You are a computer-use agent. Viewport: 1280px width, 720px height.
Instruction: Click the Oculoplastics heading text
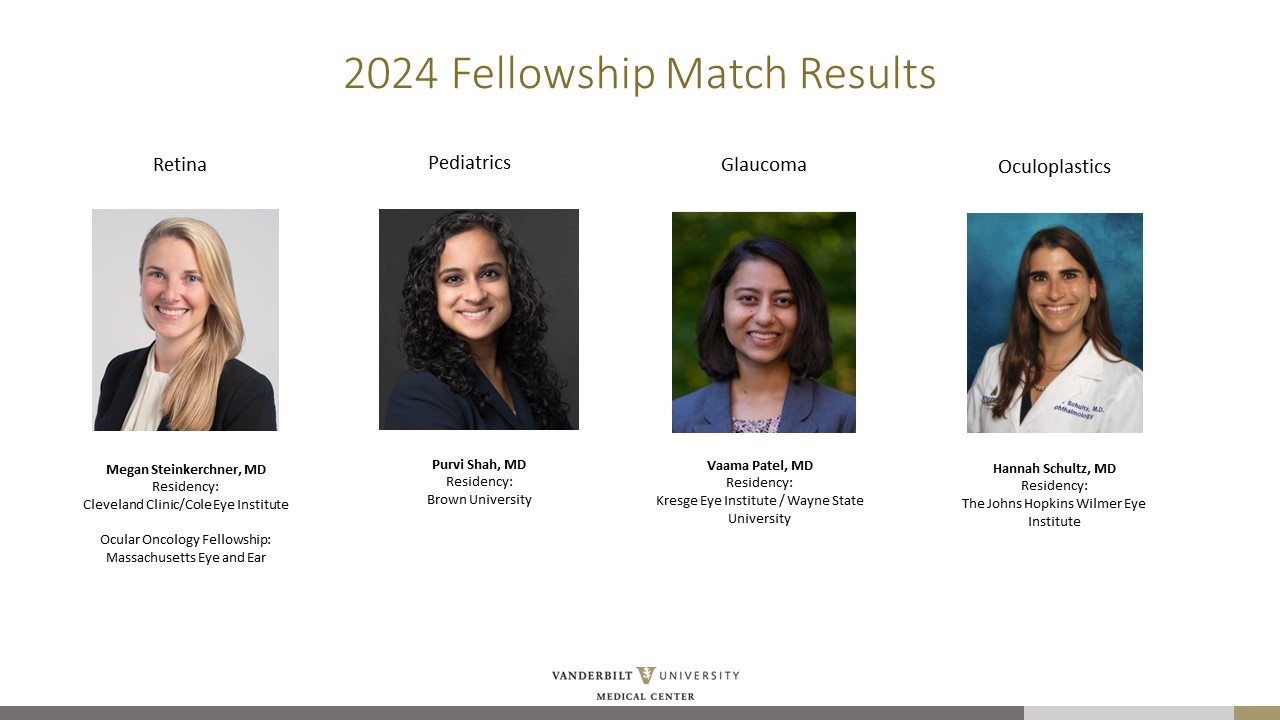(1054, 167)
